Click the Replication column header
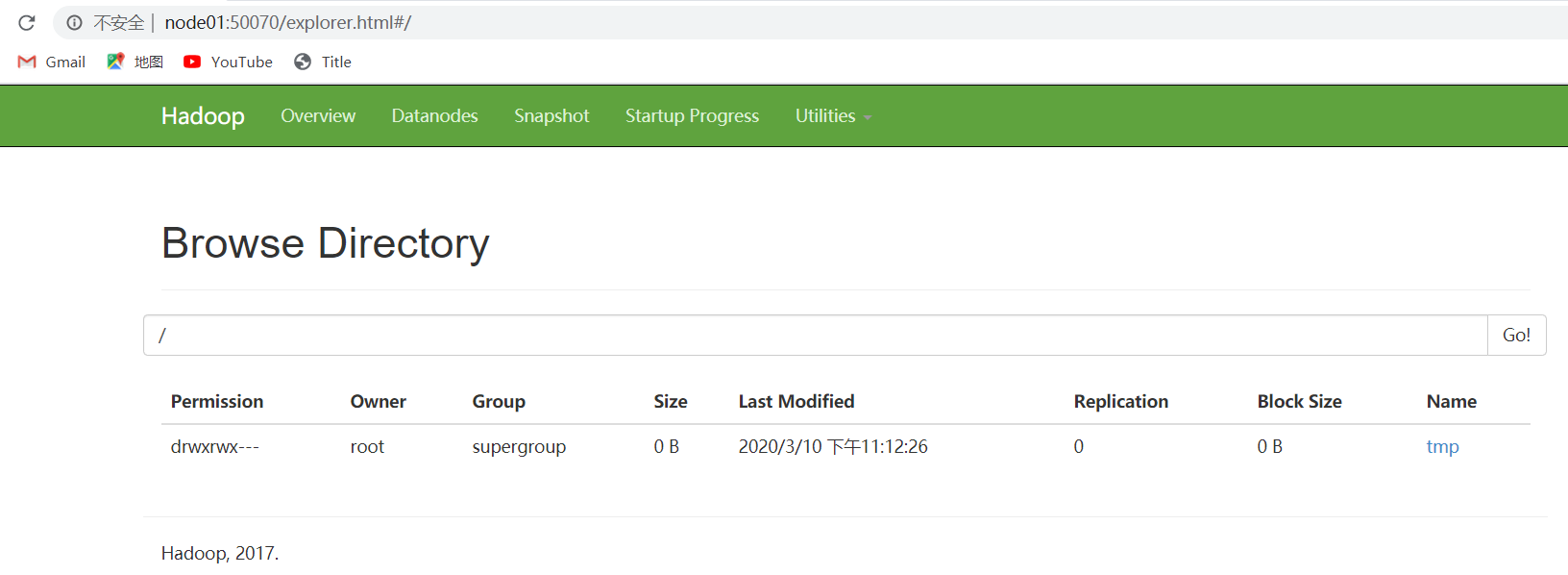 [1121, 401]
